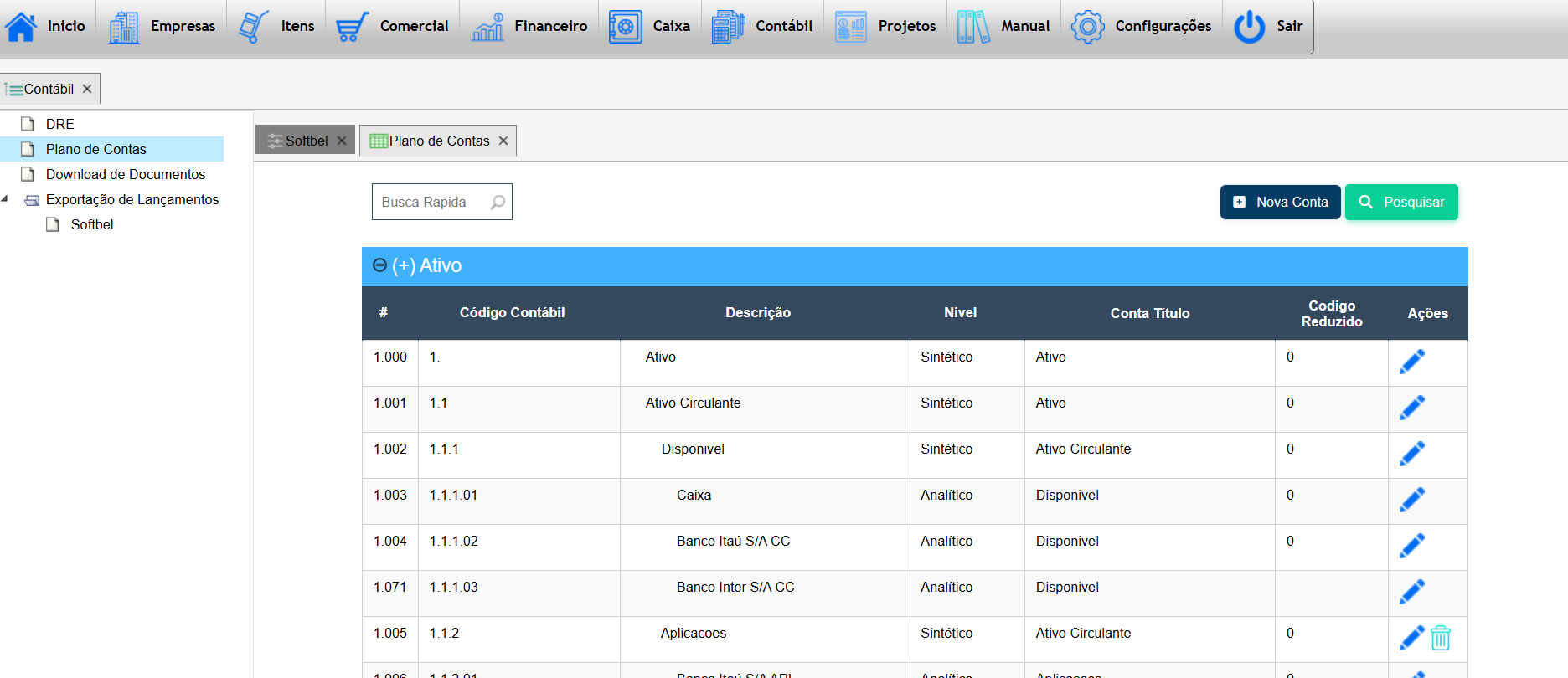The image size is (1568, 678).
Task: Click the Descrição column header
Action: (758, 312)
